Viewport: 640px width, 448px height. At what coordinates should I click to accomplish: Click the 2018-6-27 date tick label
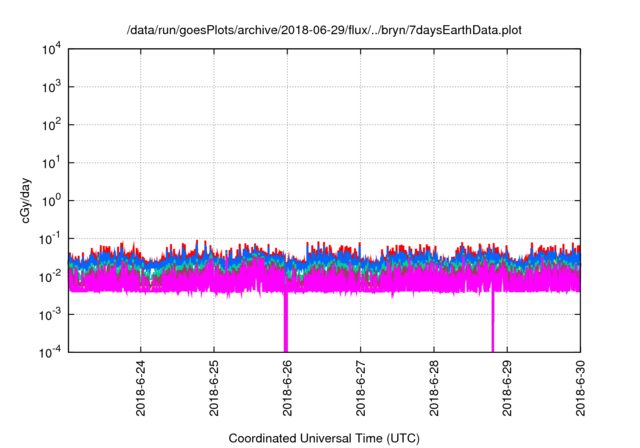[360, 388]
